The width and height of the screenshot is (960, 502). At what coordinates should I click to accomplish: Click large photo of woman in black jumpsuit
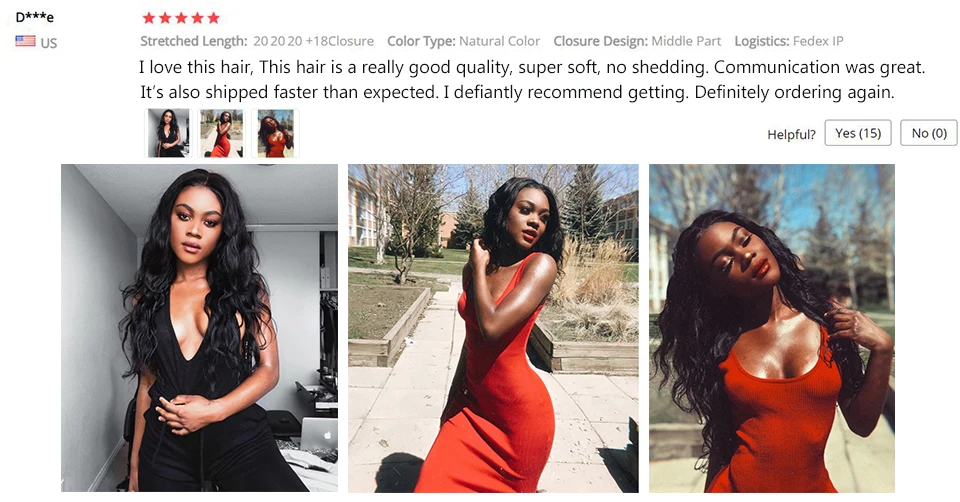pyautogui.click(x=200, y=328)
